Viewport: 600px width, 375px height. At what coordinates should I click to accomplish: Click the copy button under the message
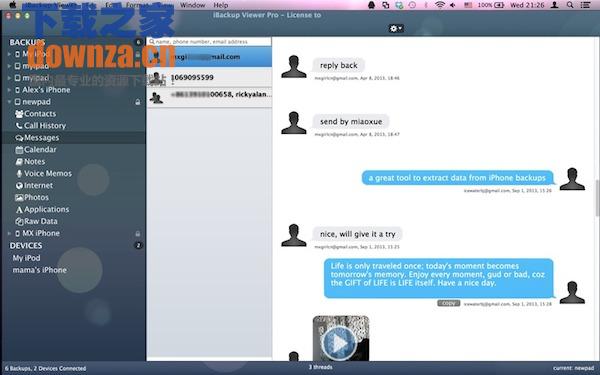coord(448,303)
